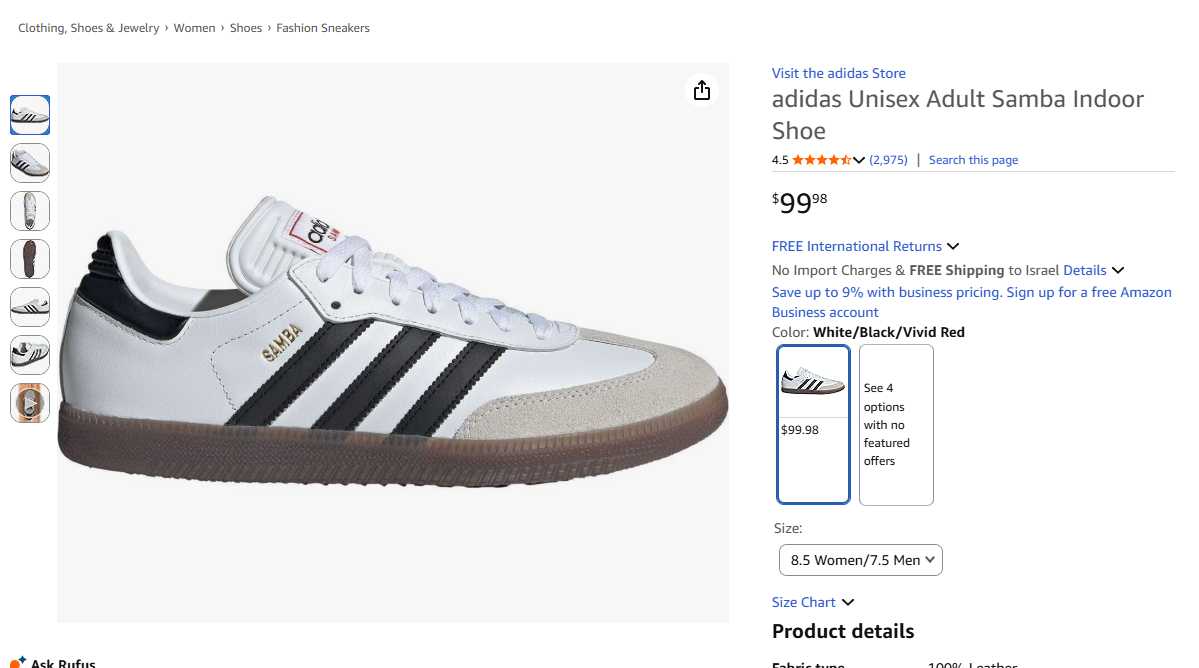Click 'Search this page' link

973,160
